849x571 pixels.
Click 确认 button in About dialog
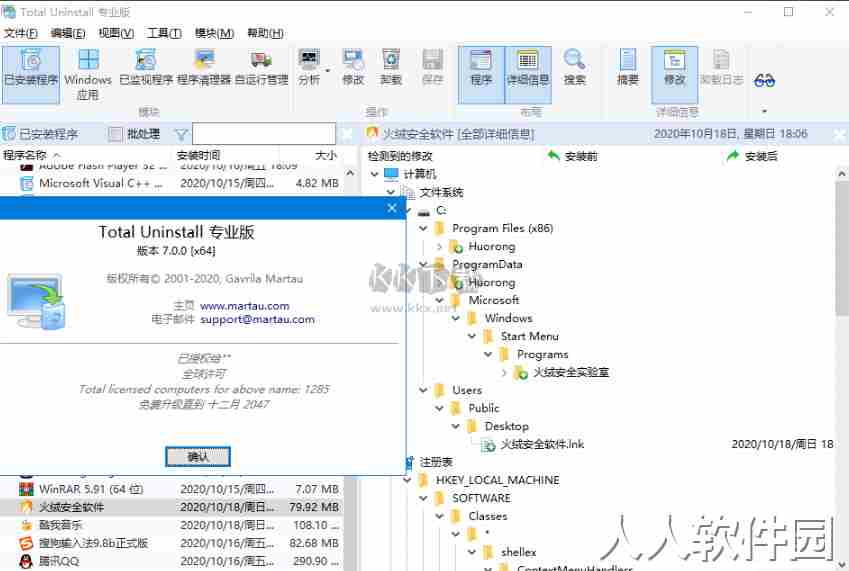pos(198,456)
